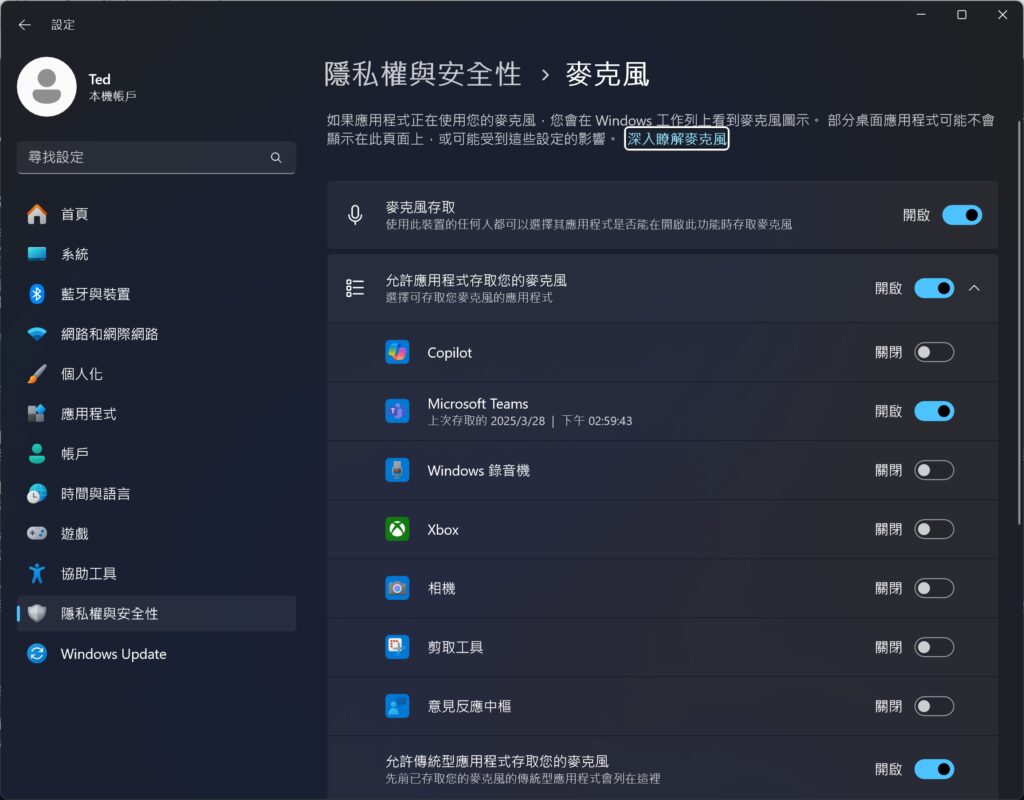
Task: Click the 遊戲 controller icon in sidebar
Action: pos(36,533)
